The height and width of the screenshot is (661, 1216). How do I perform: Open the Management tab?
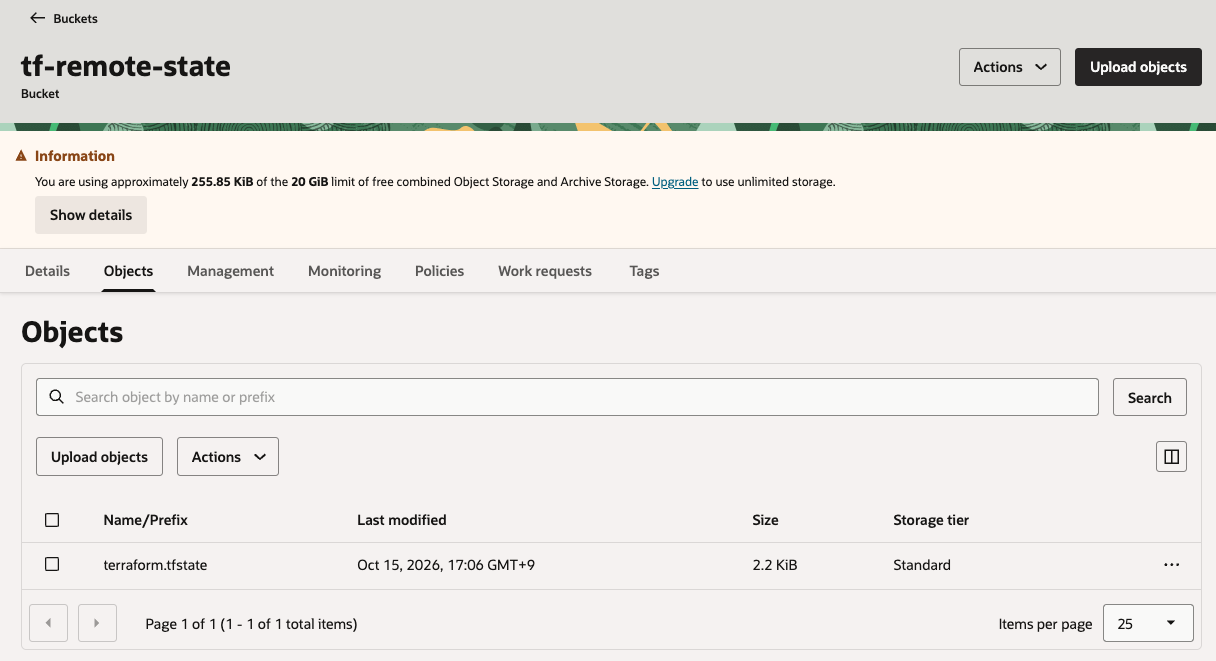pyautogui.click(x=231, y=271)
